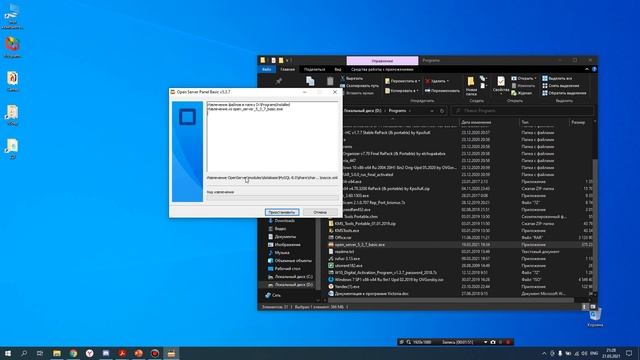The width and height of the screenshot is (640, 360).
Task: Click the pin to Quick Access icon
Action: [x=279, y=81]
